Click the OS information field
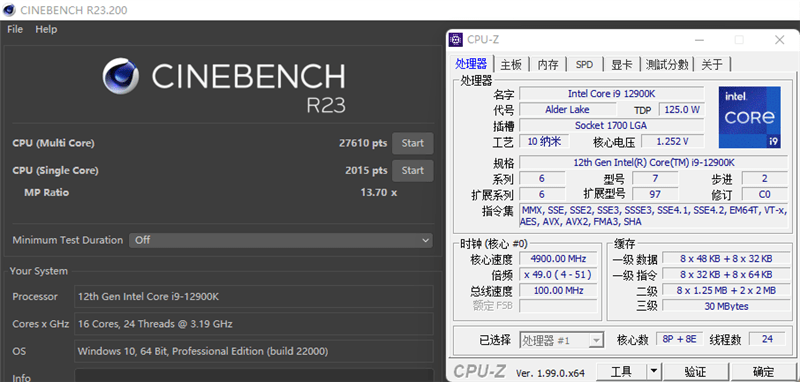Image resolution: width=800 pixels, height=382 pixels. coord(254,351)
